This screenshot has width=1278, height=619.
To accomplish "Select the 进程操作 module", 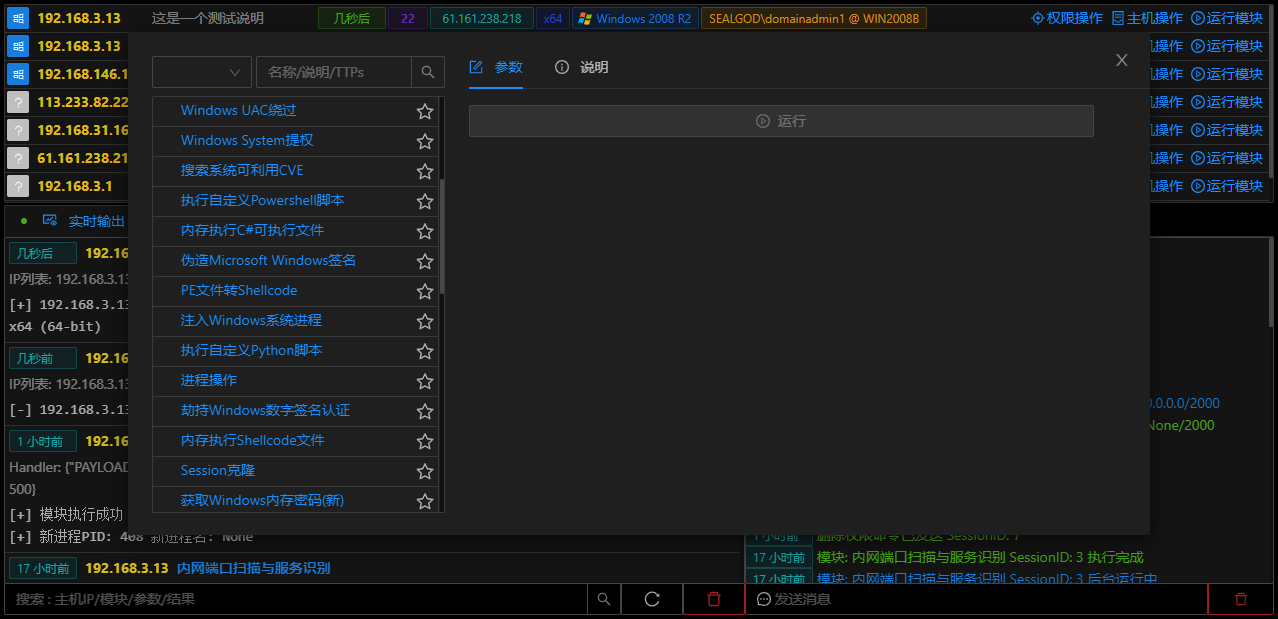I will (x=209, y=381).
